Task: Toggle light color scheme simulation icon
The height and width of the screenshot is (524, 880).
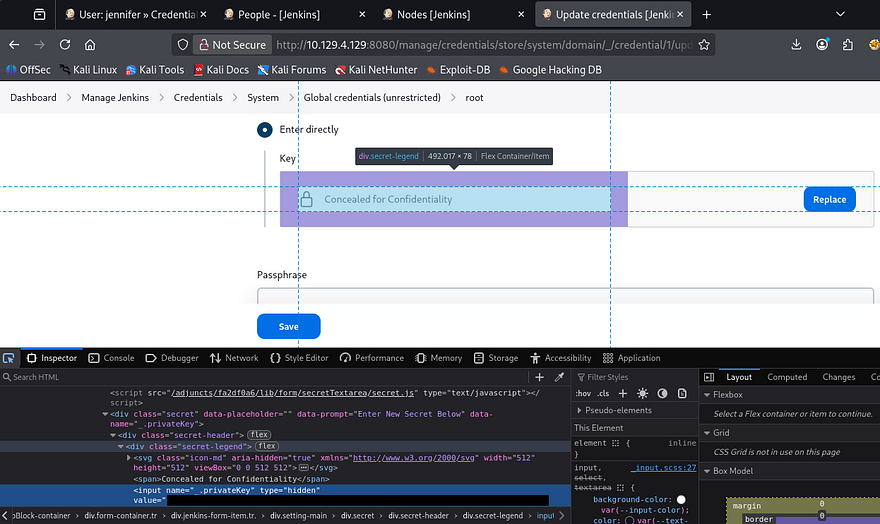Action: [x=642, y=394]
